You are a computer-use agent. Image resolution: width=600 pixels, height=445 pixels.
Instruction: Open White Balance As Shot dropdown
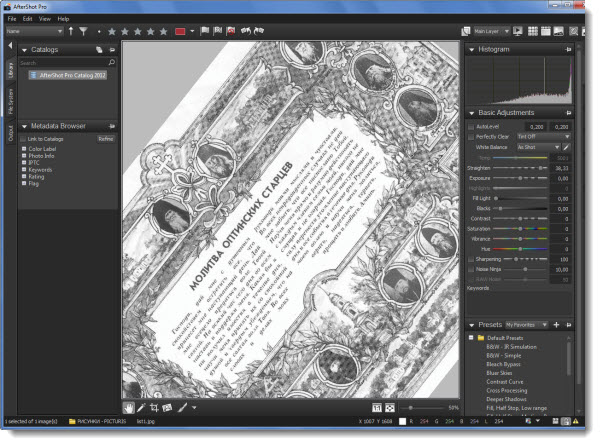tap(538, 147)
